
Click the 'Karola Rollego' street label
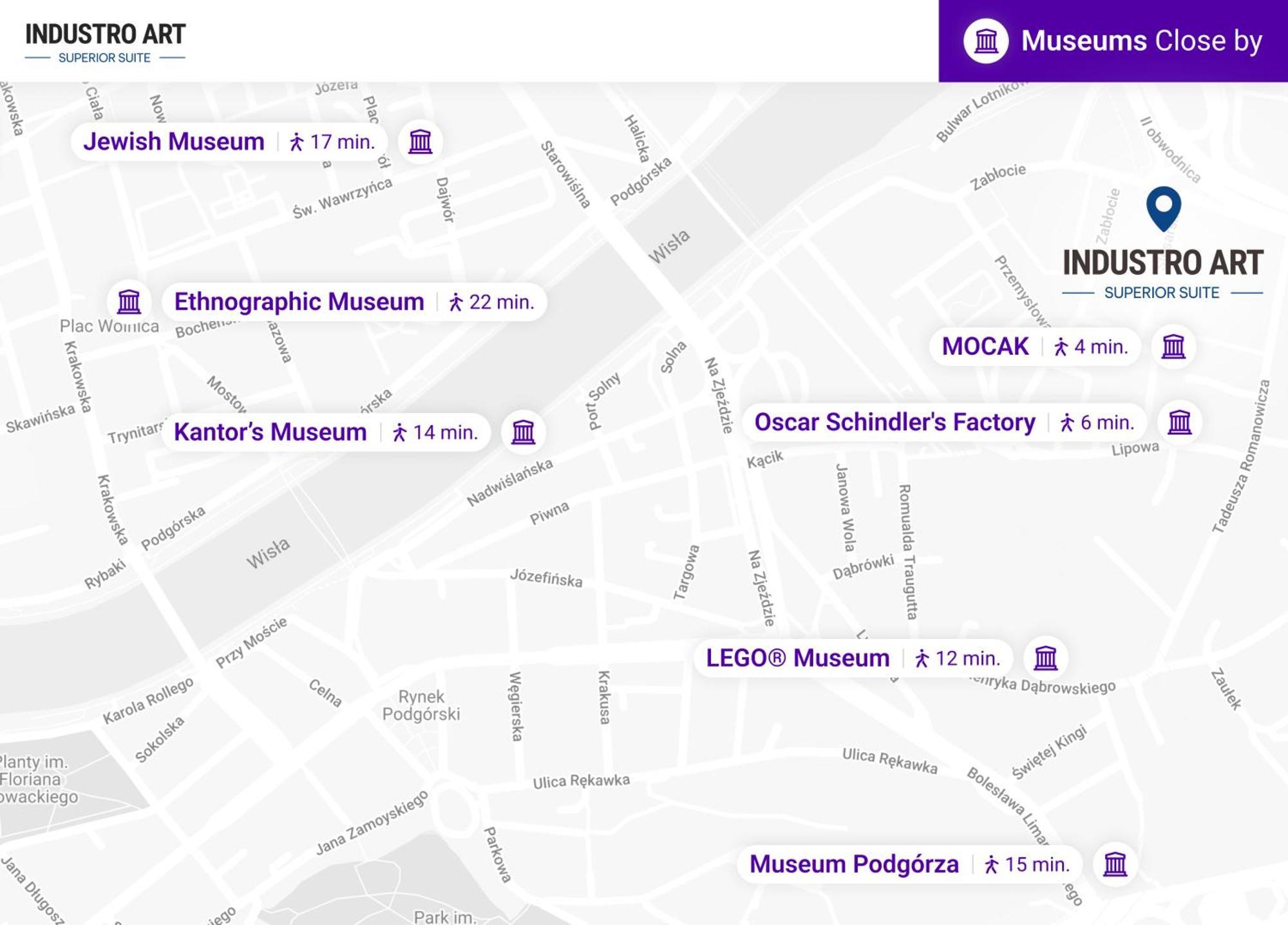pos(147,700)
